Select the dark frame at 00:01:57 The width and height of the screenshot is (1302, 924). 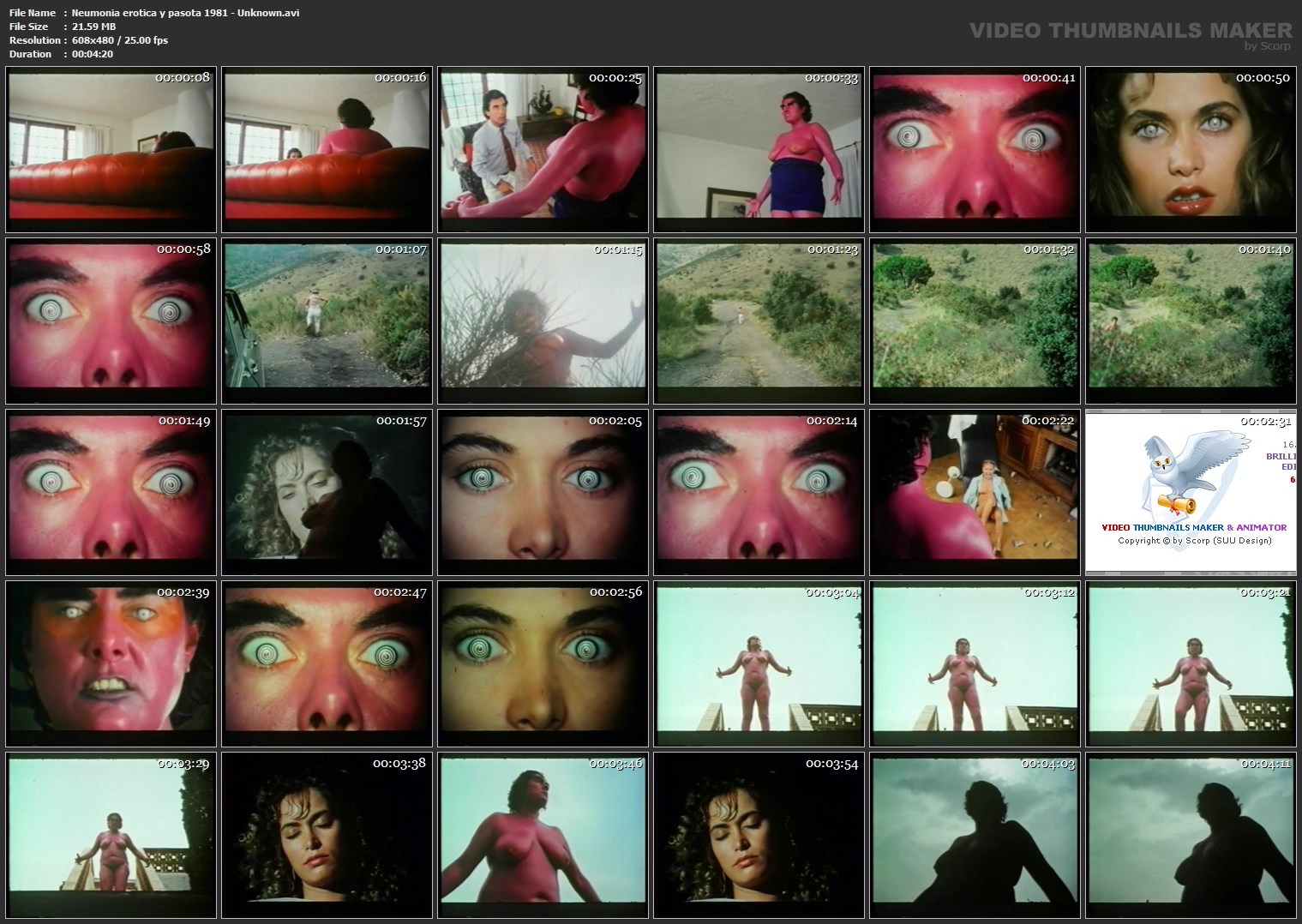327,492
